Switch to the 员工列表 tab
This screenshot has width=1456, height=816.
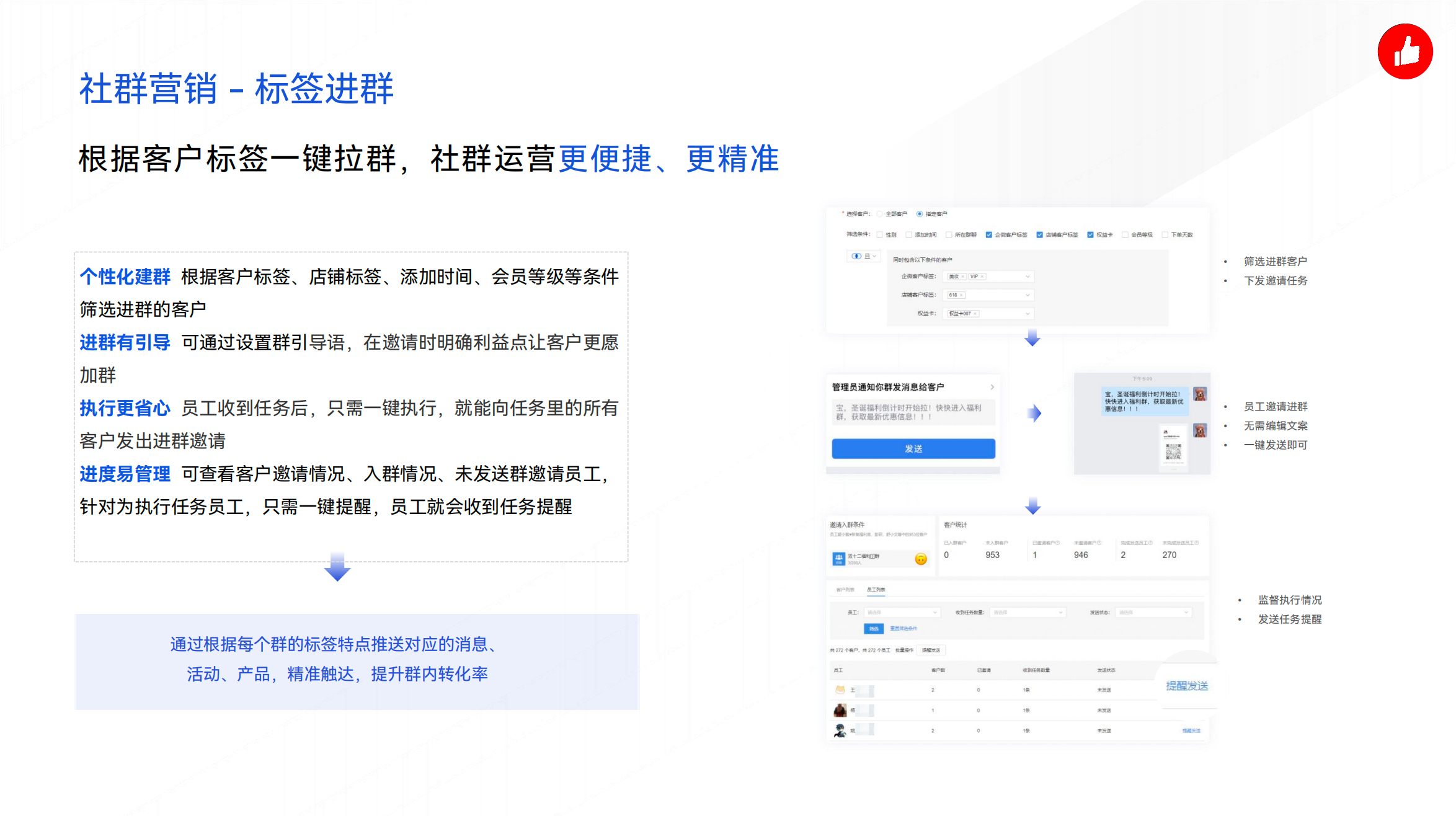(x=876, y=590)
